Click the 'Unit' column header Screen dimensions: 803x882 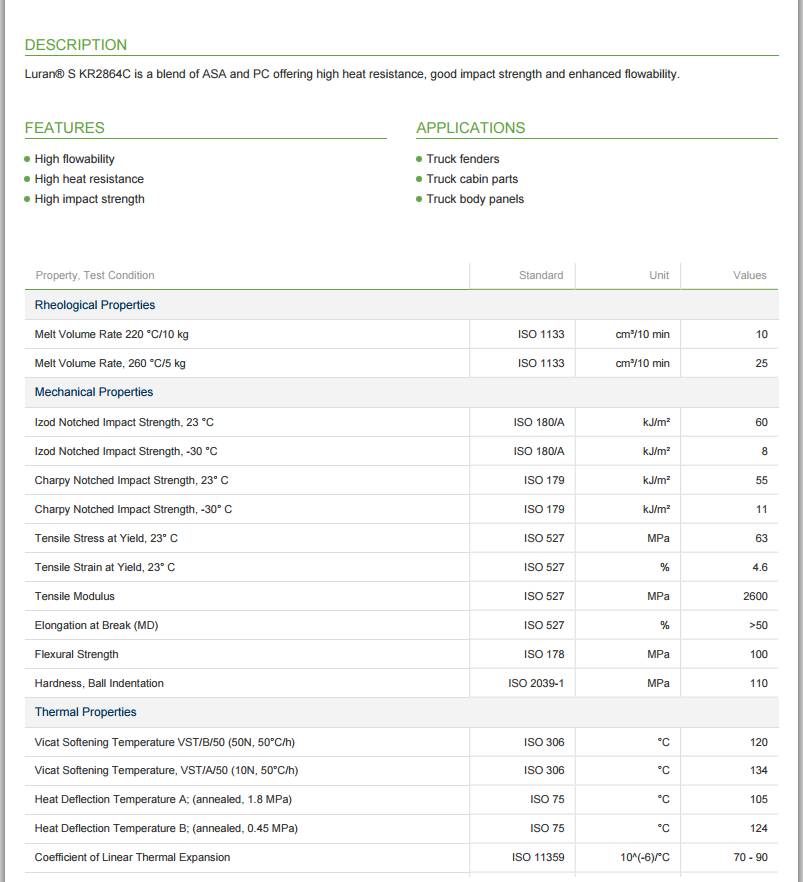[x=658, y=275]
